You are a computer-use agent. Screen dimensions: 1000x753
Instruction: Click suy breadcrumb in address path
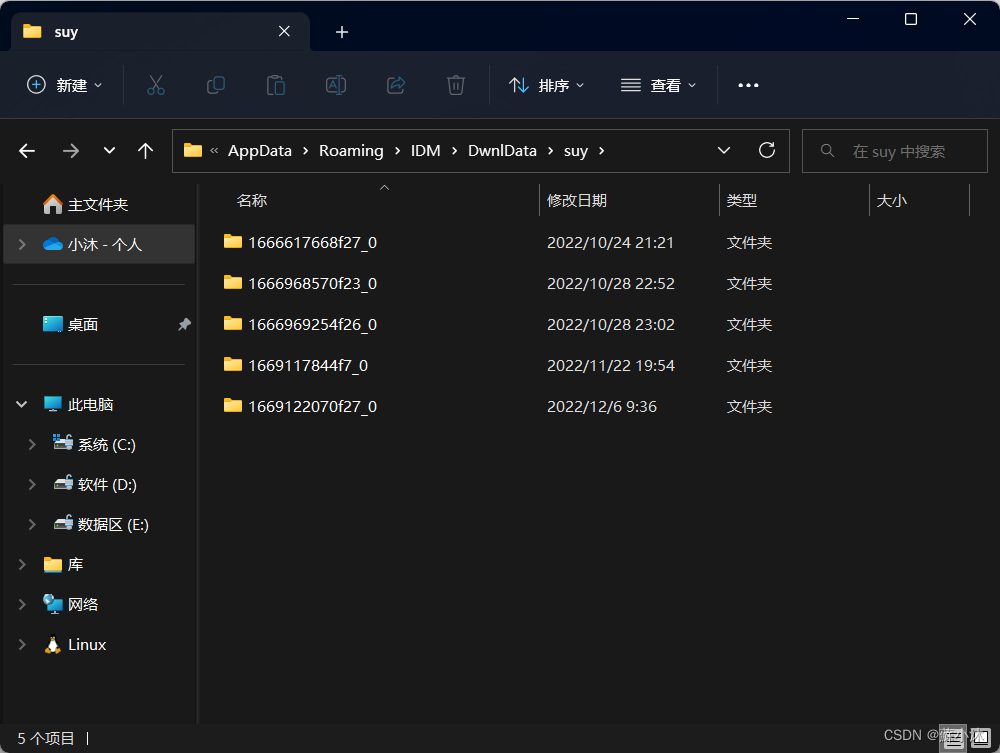coord(575,151)
